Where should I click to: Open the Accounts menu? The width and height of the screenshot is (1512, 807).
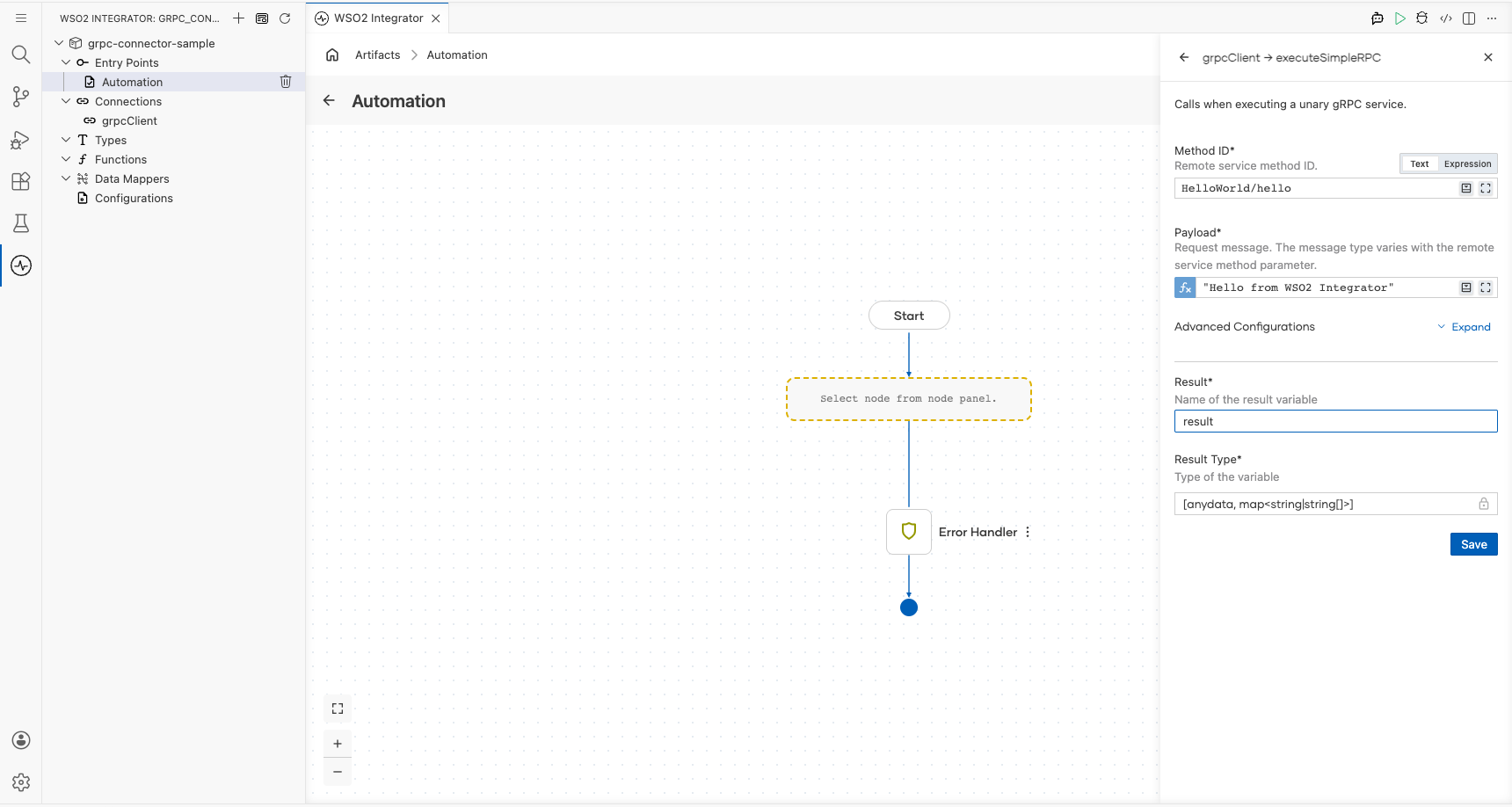point(21,740)
